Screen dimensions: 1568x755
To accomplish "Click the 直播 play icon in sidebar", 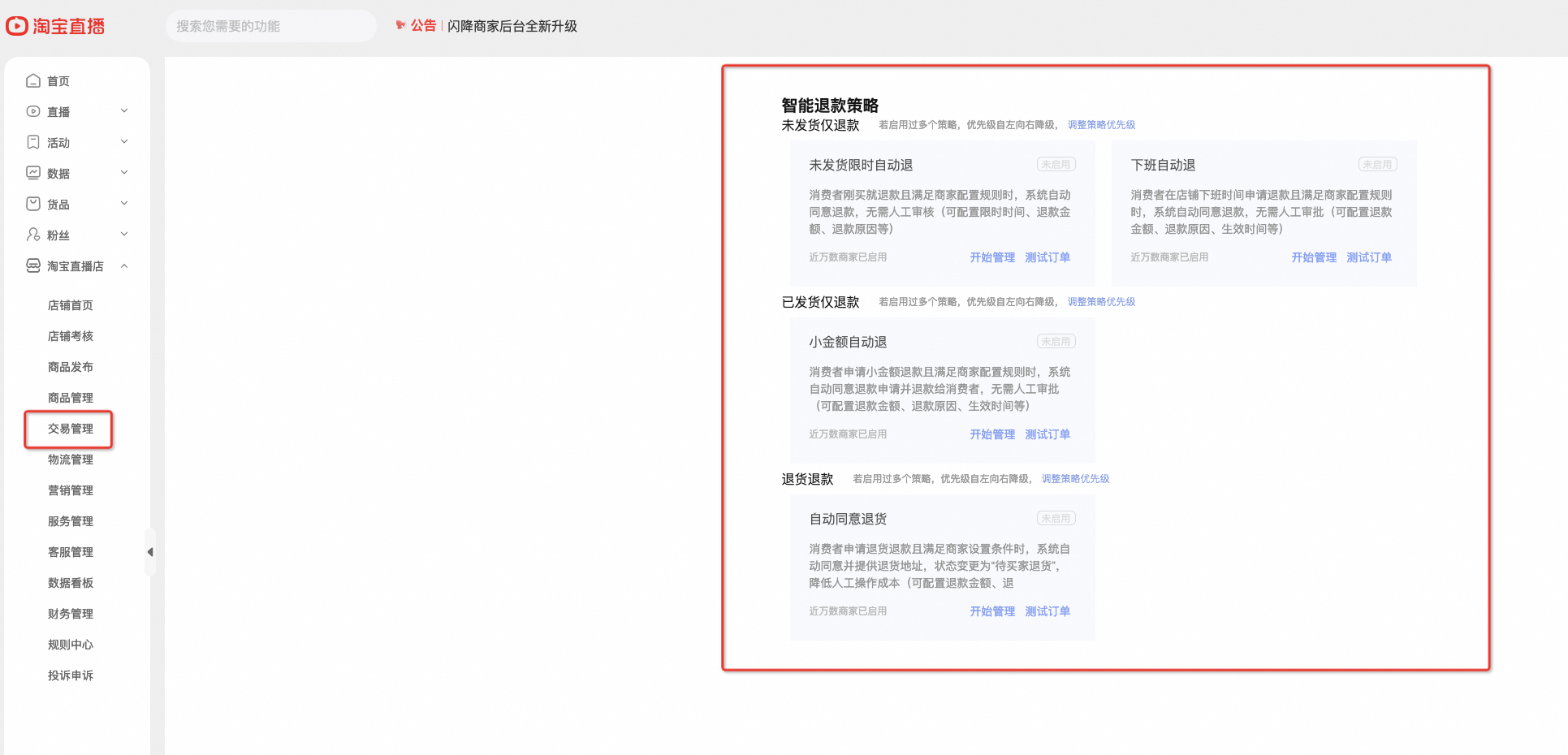I will 33,111.
